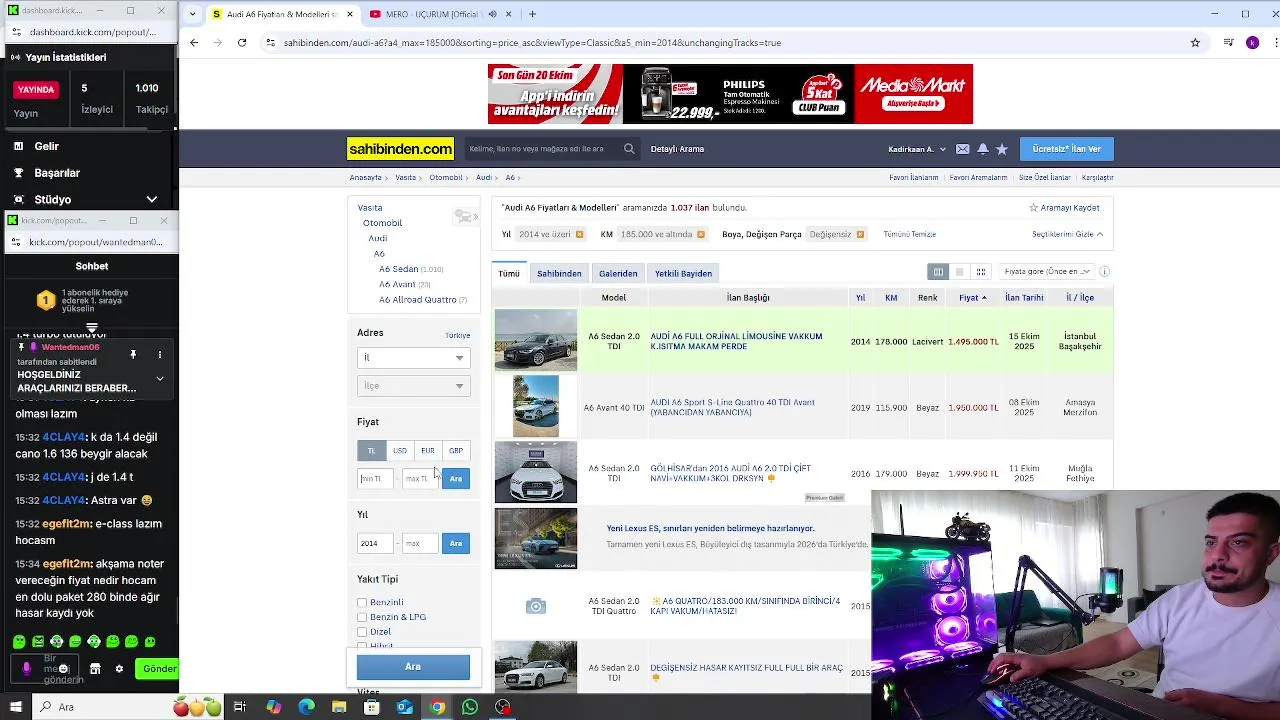Click Gönder in the Kick chat
This screenshot has width=1280, height=720.
pyautogui.click(x=158, y=669)
